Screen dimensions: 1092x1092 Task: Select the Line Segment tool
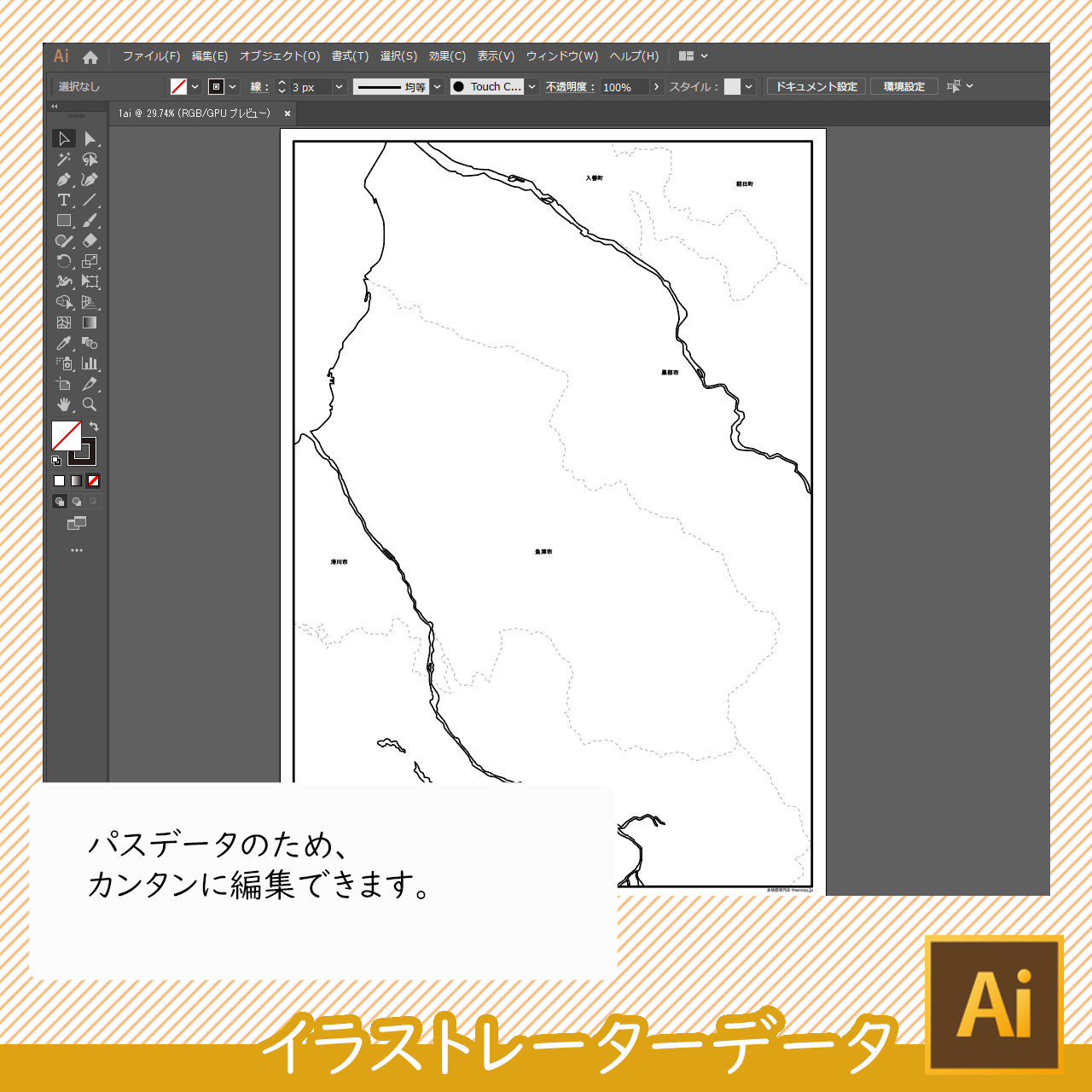[90, 200]
